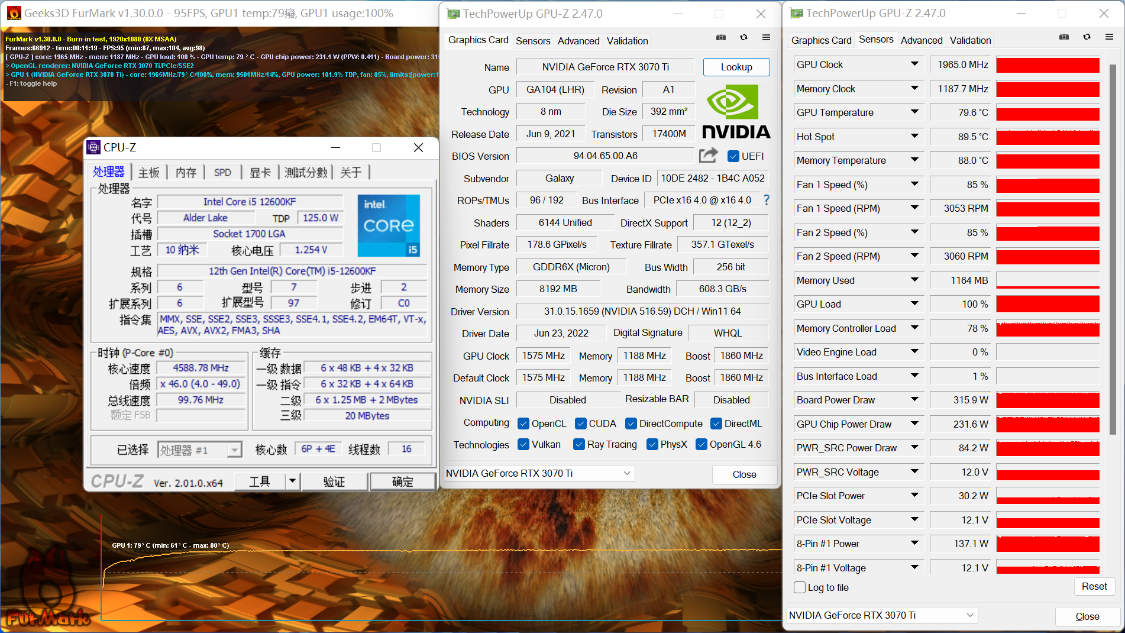Click the refresh icon in Sensors GPU-Z window
1125x633 pixels.
pos(1086,37)
